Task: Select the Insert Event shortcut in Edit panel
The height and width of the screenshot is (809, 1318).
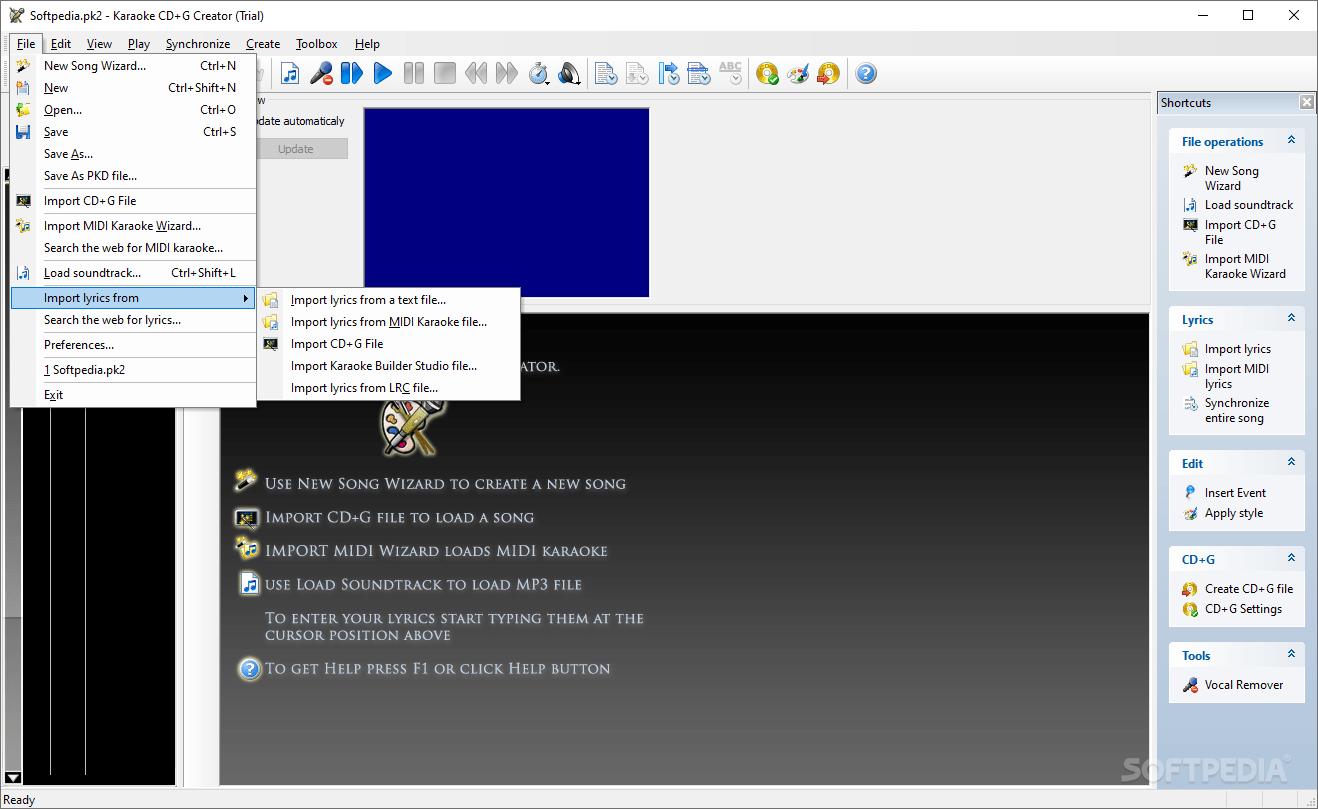Action: [1234, 492]
